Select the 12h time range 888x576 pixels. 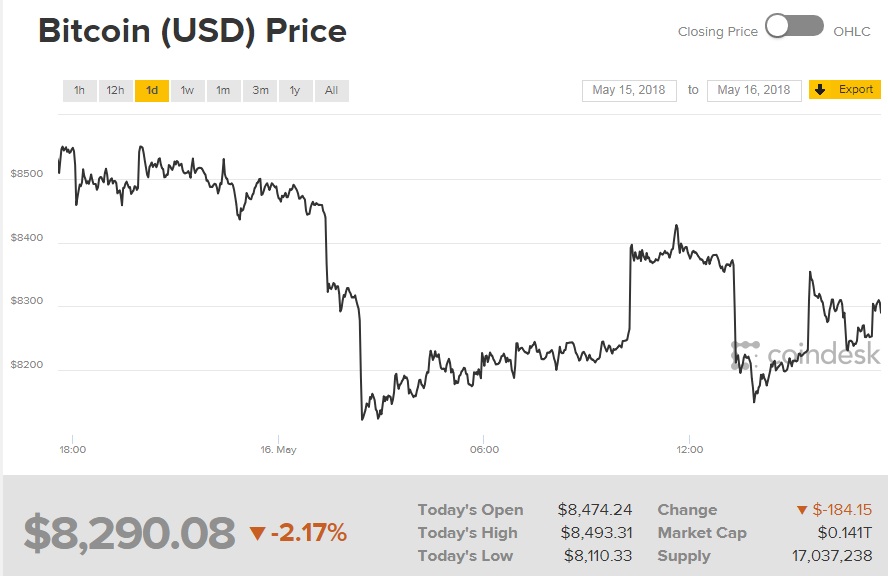(115, 91)
